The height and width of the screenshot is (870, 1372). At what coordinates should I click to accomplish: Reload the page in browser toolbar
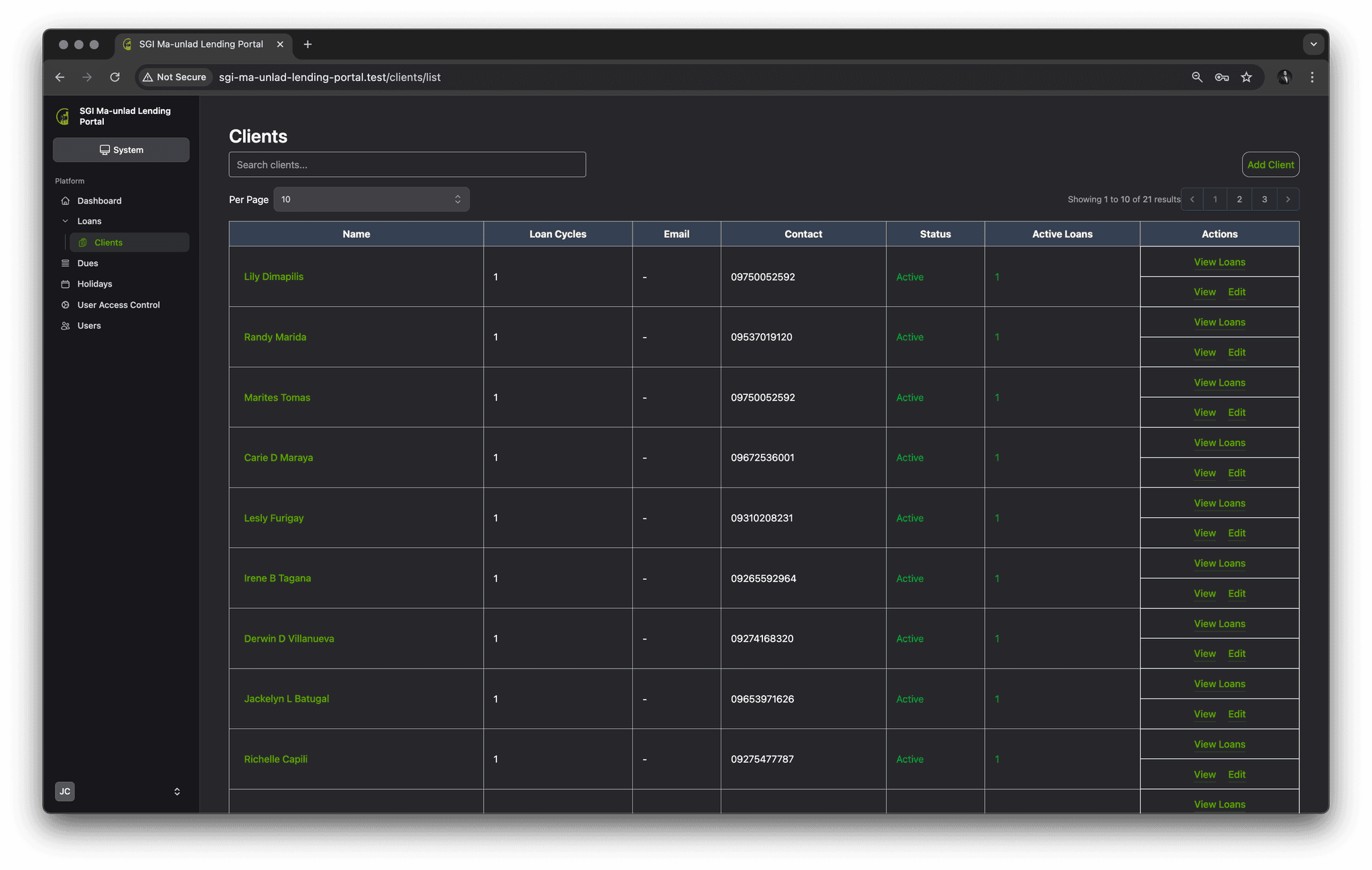[x=115, y=77]
